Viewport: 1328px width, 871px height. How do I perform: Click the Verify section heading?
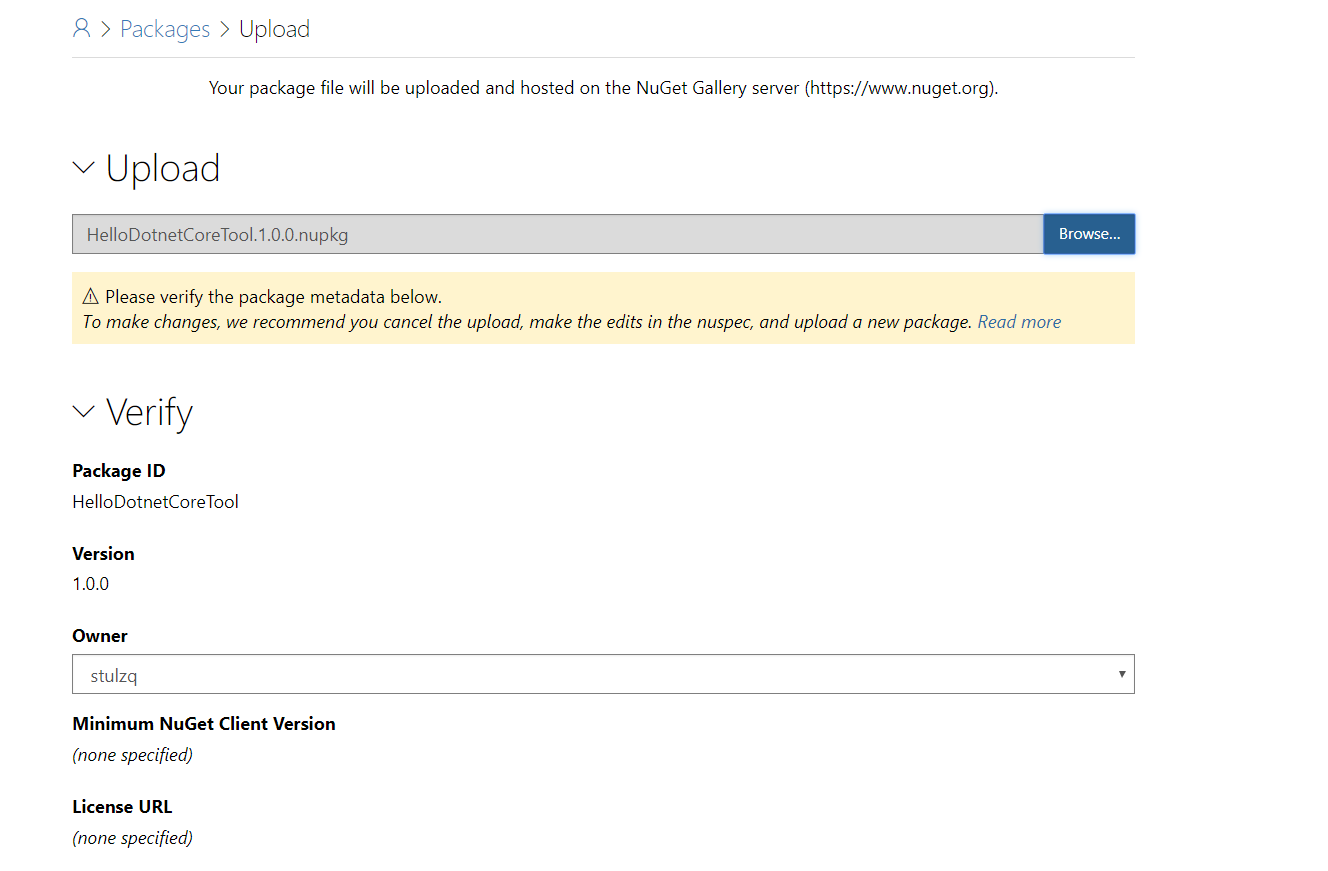(150, 412)
